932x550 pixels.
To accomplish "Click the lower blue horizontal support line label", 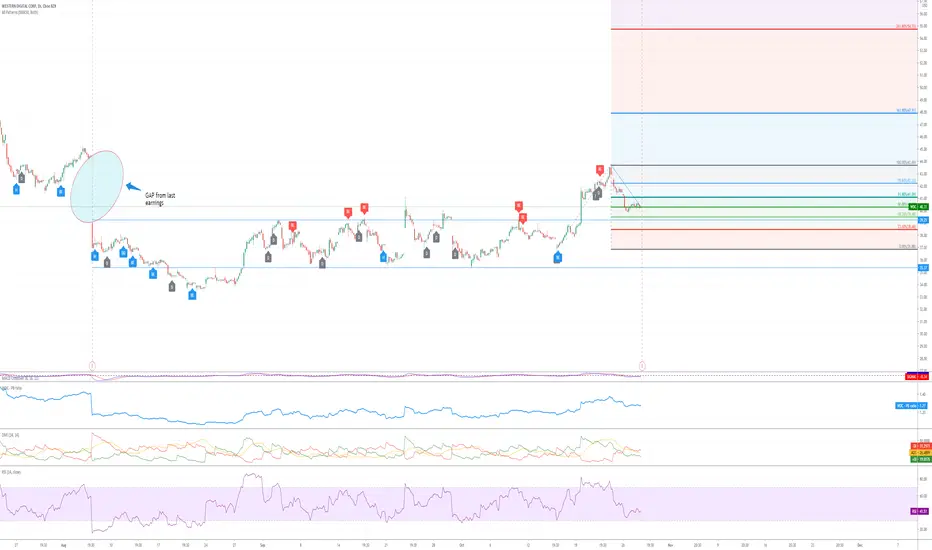I will coord(924,268).
